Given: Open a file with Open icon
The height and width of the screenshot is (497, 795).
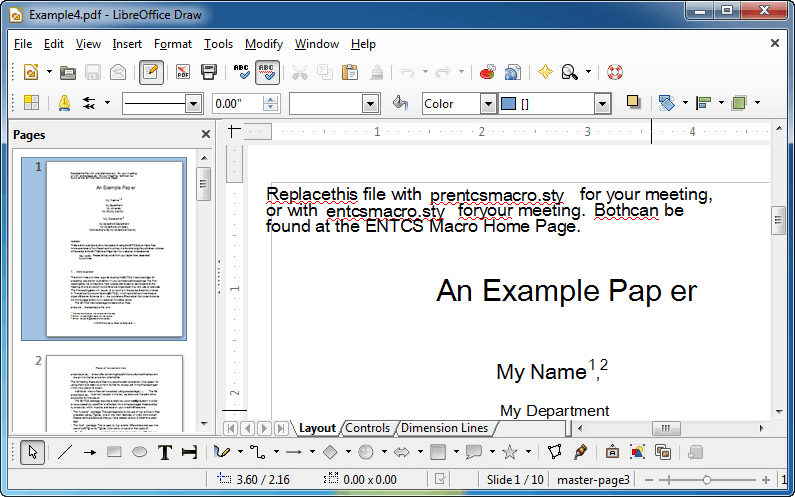Looking at the screenshot, I should tap(67, 73).
